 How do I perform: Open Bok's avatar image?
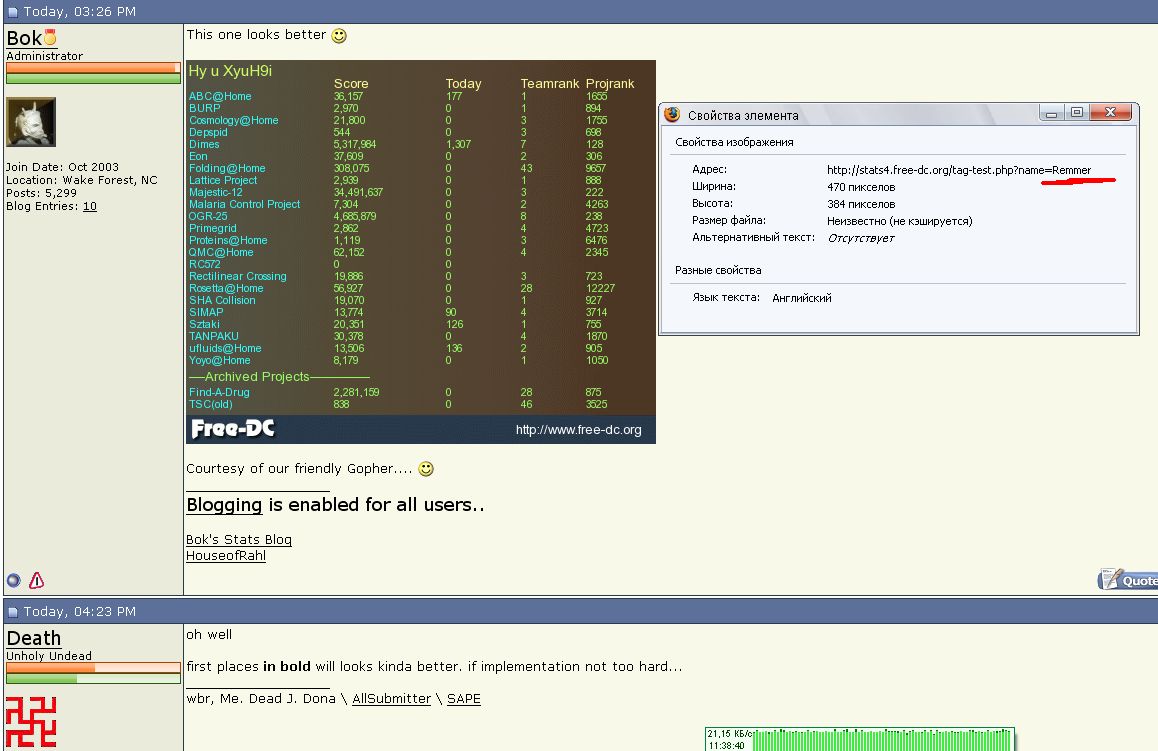click(31, 122)
